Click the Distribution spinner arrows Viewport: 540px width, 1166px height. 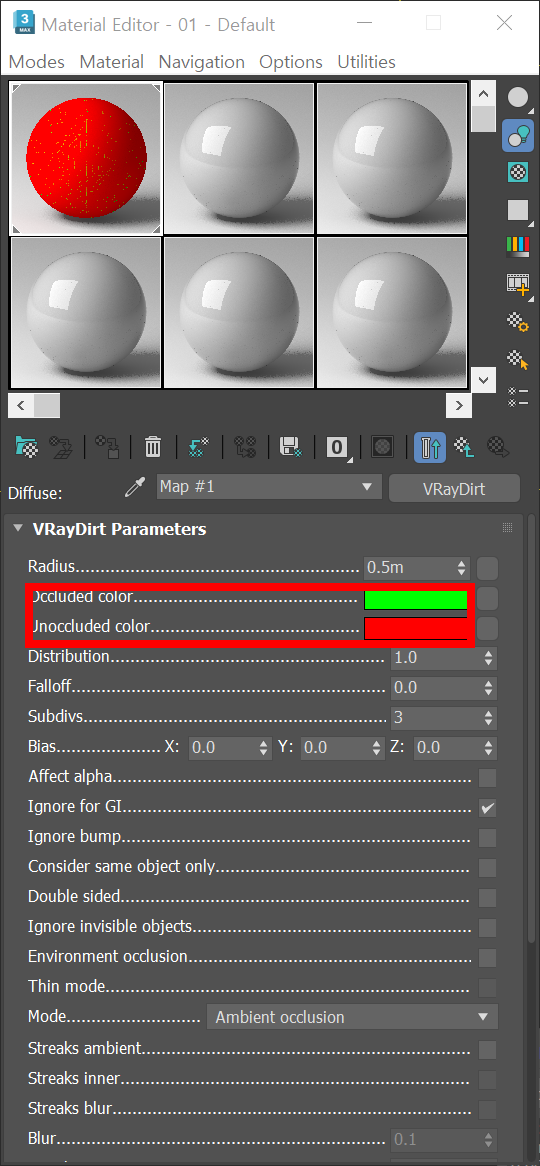coord(489,658)
